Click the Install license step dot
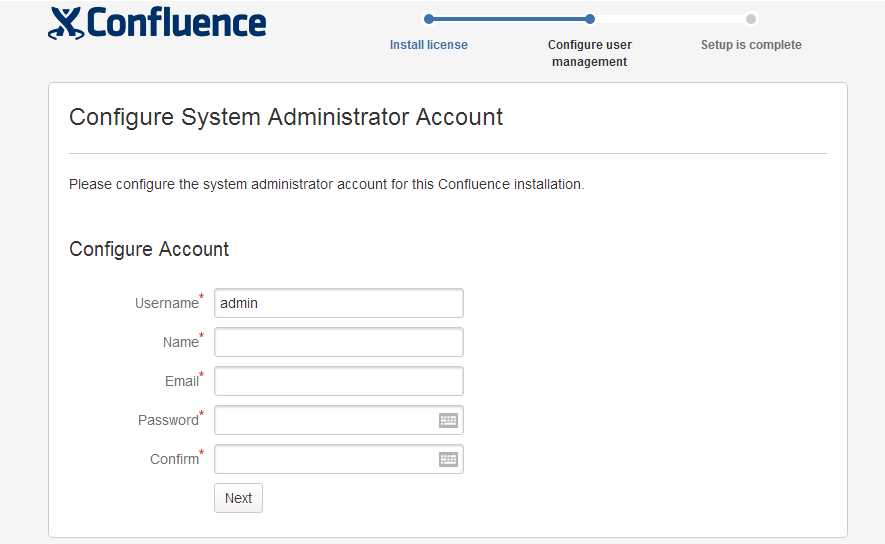 [429, 19]
